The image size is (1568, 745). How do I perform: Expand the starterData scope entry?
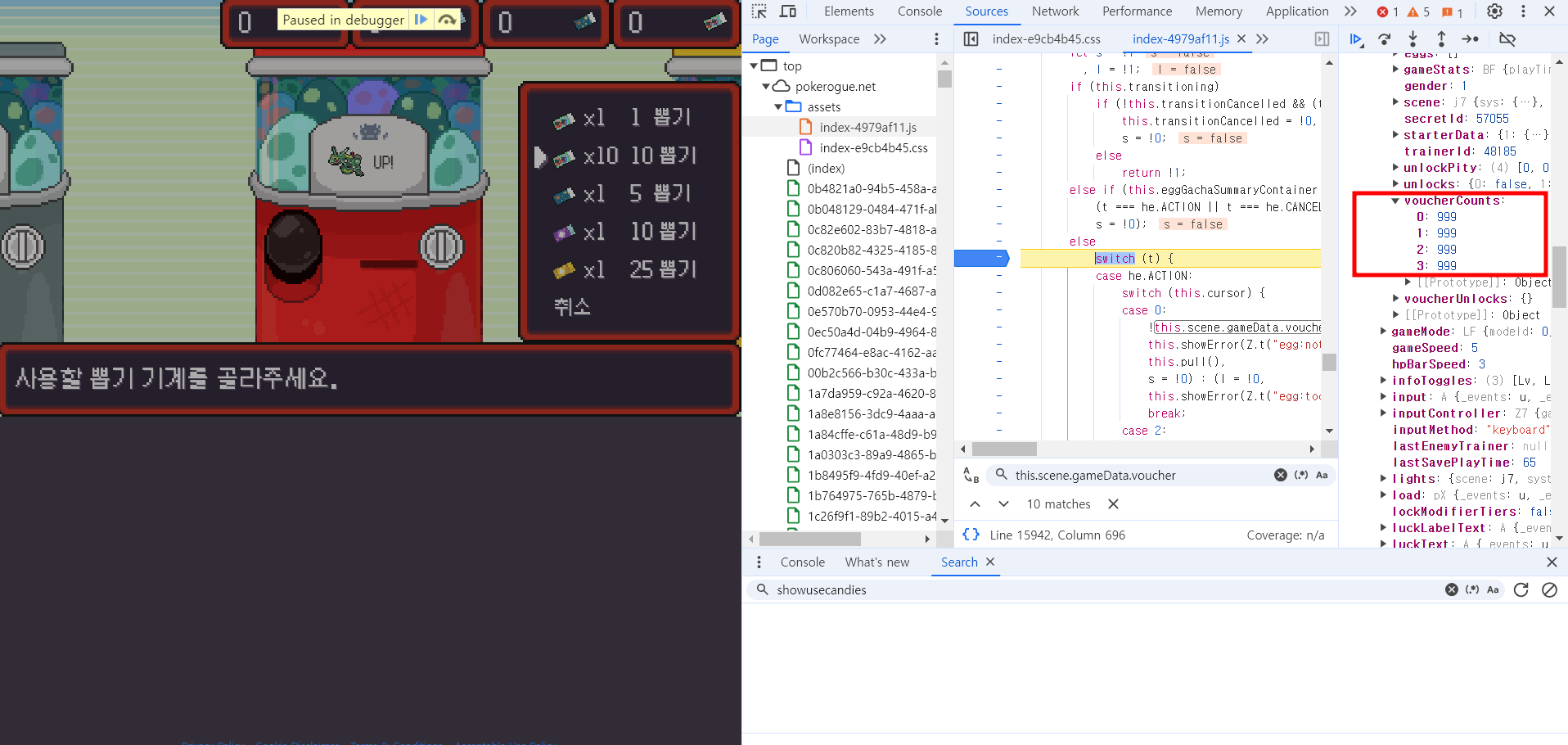[x=1395, y=135]
